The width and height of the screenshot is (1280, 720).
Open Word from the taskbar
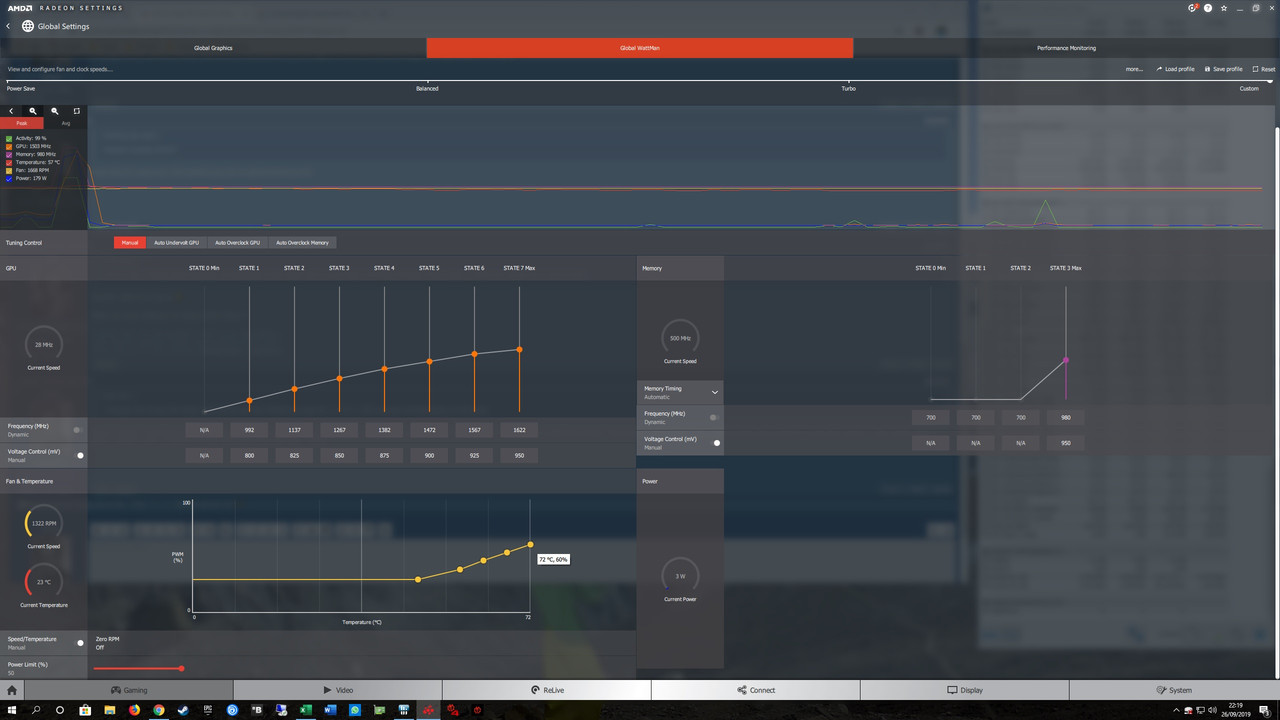click(x=330, y=710)
